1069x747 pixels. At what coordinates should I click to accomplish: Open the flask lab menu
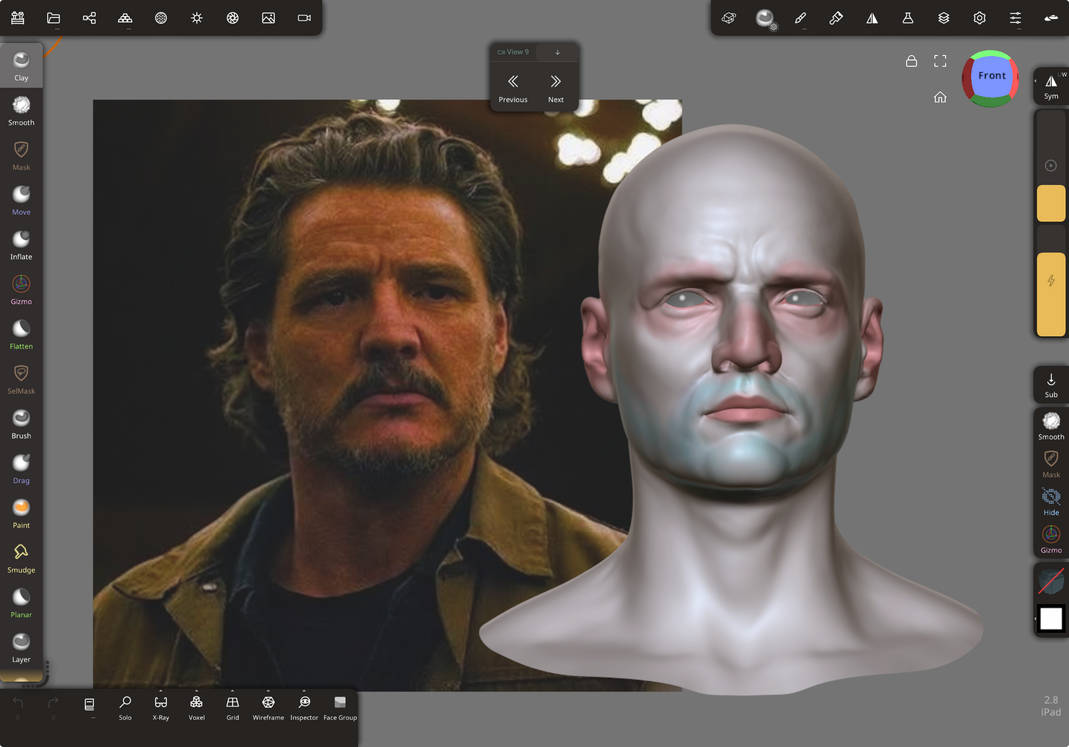[x=907, y=18]
